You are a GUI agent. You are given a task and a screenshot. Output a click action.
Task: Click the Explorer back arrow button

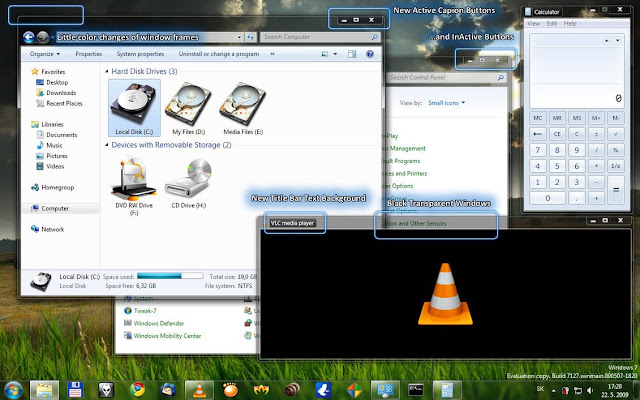coord(29,37)
